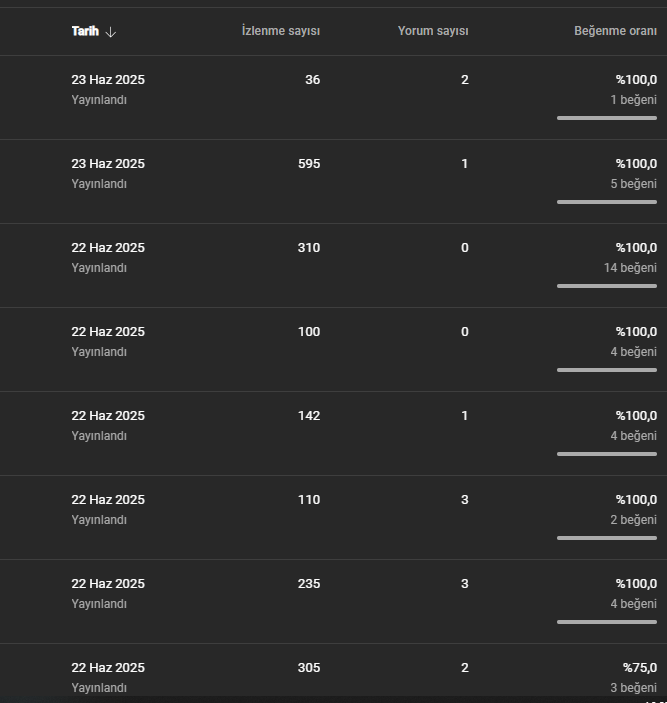The image size is (667, 703).
Task: Click the comment count in 235-view row
Action: (465, 584)
